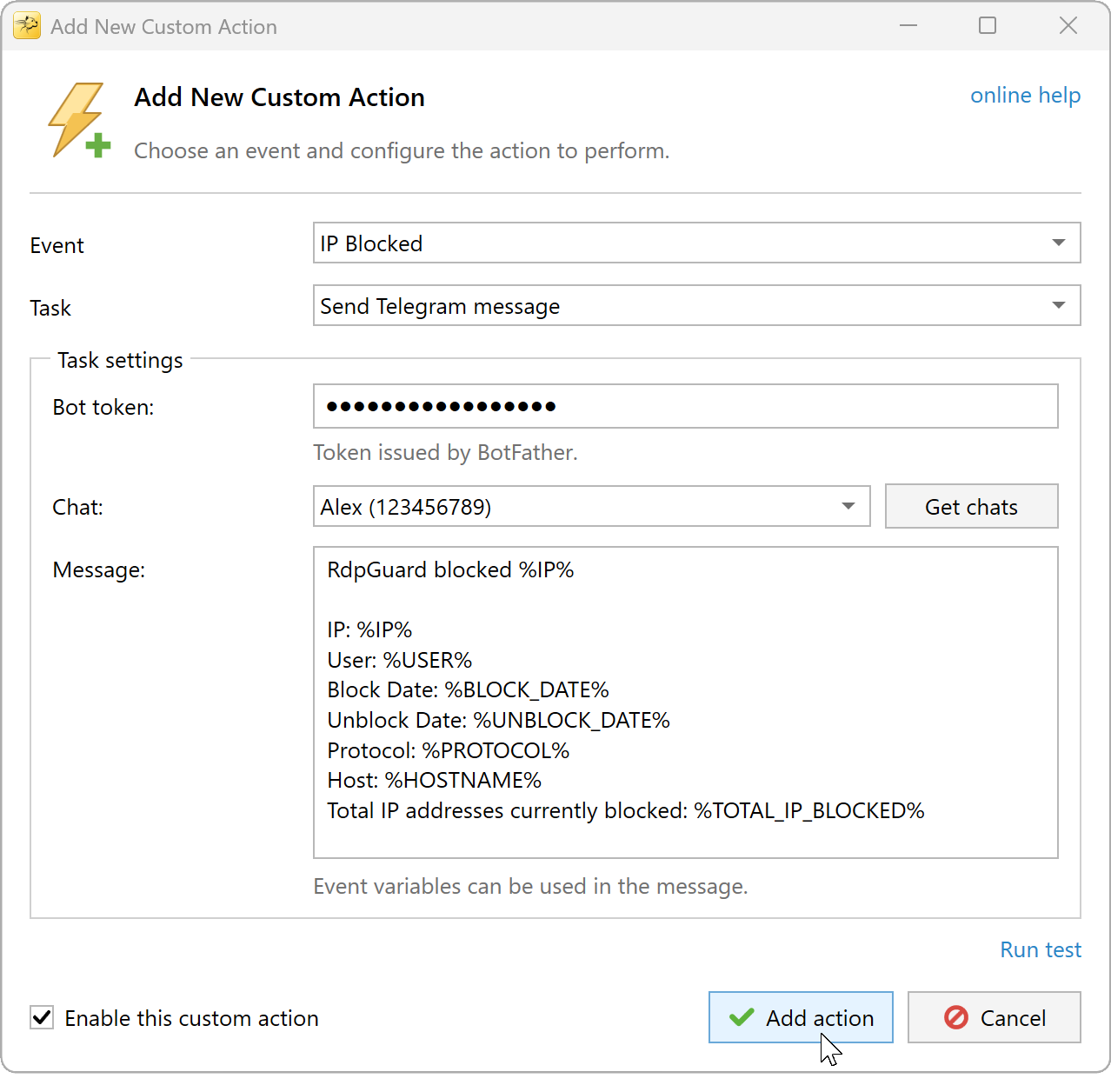Click the "User: %USER%" message line
Viewport: 1111px width, 1092px height.
pos(399,660)
